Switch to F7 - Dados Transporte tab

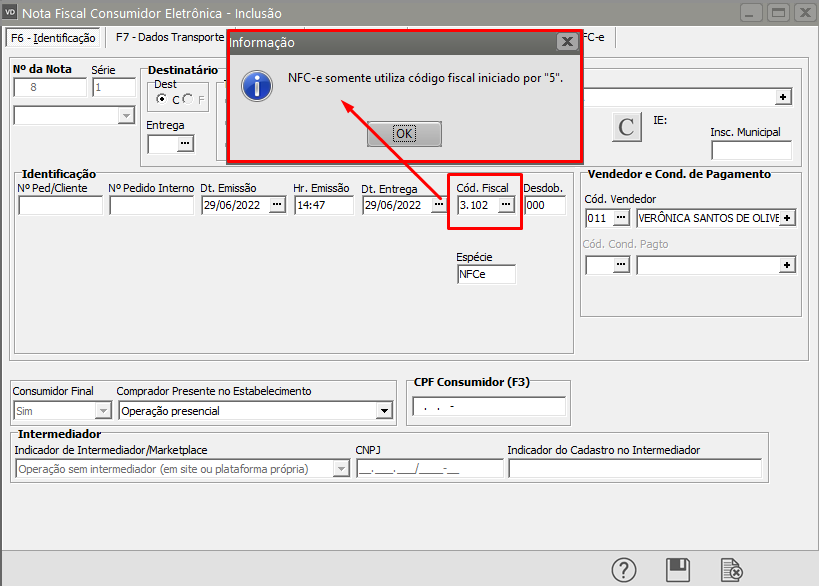(165, 38)
